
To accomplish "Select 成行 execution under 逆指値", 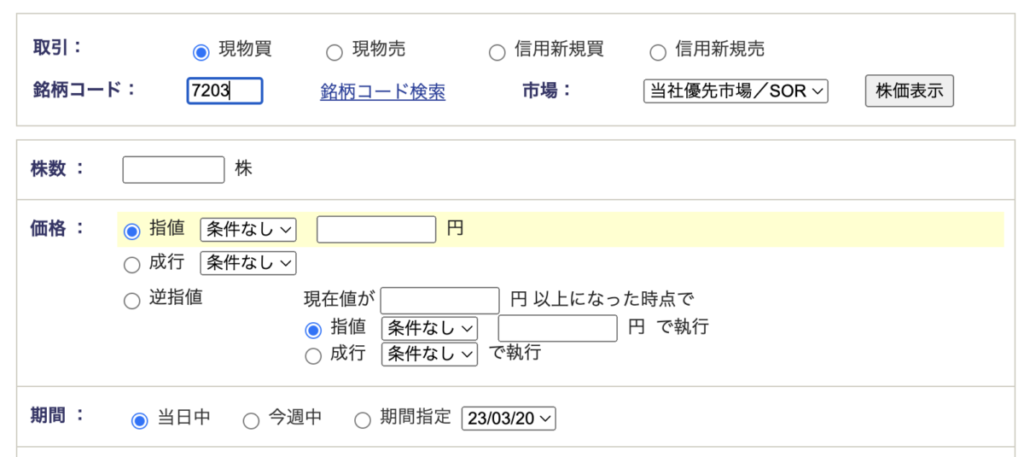I will [x=313, y=356].
